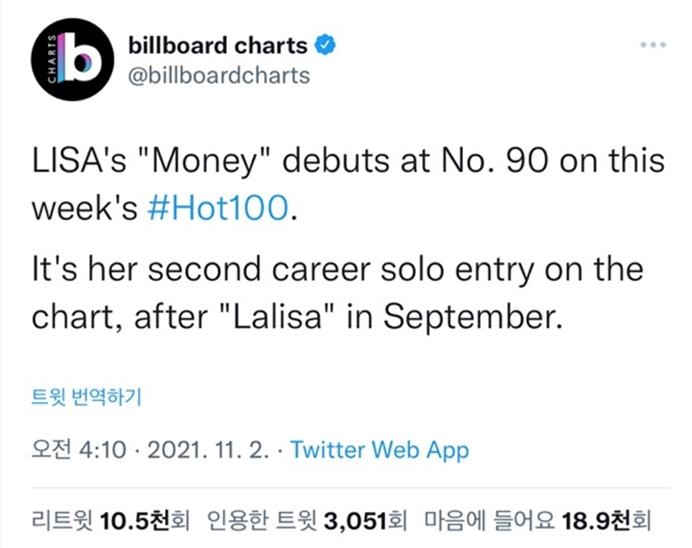Screen dimensions: 692x548
Task: Click the billboard charts profile avatar
Action: [68, 62]
